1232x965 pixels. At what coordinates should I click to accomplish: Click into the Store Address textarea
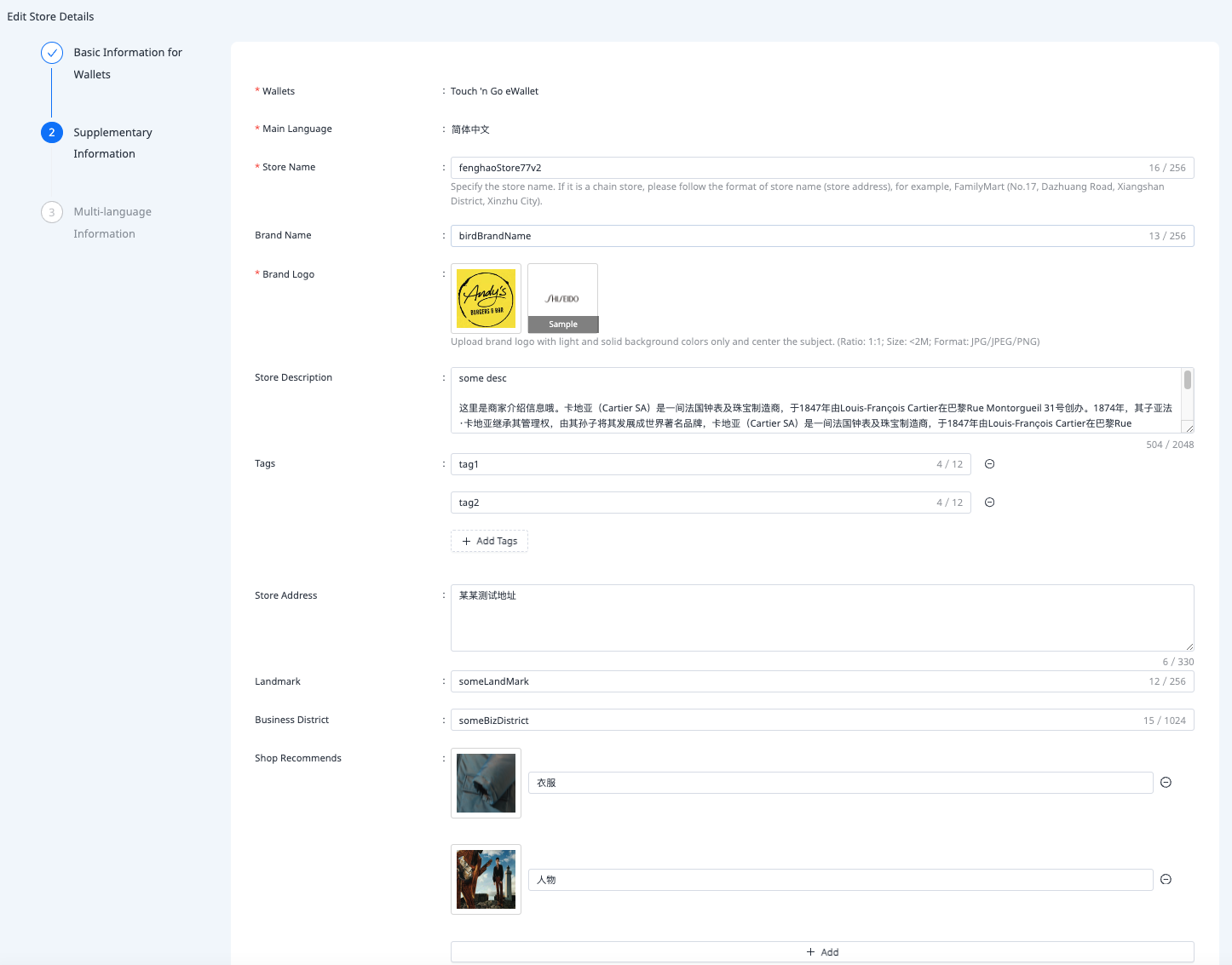821,617
